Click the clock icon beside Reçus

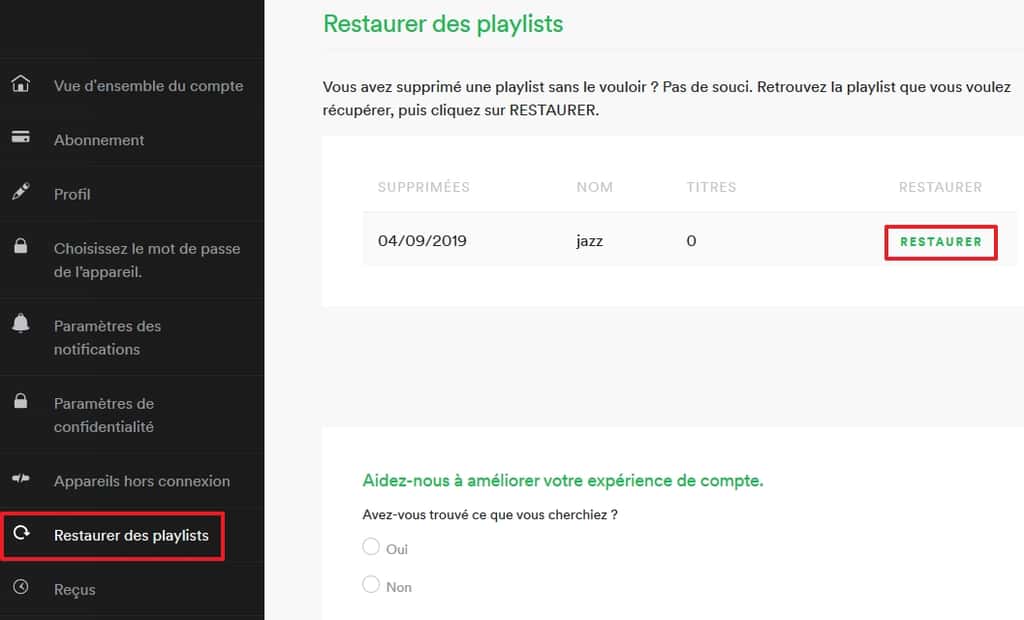click(x=21, y=587)
